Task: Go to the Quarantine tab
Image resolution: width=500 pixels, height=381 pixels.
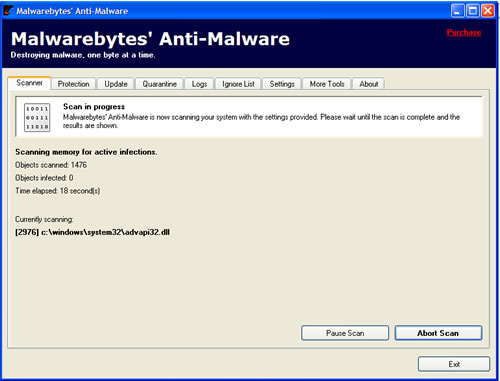Action: pos(159,84)
